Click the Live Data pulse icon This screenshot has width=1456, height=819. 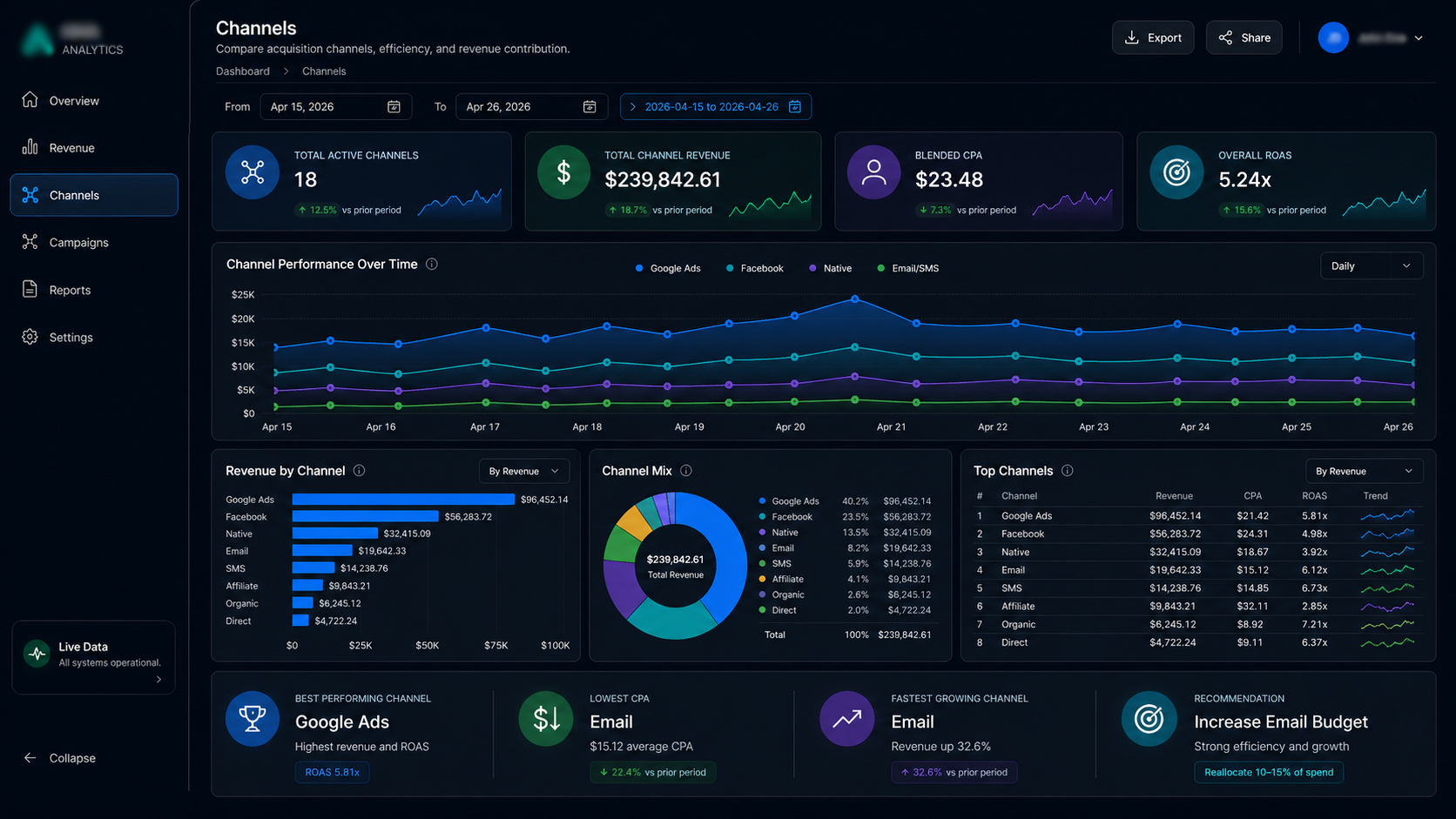point(37,654)
